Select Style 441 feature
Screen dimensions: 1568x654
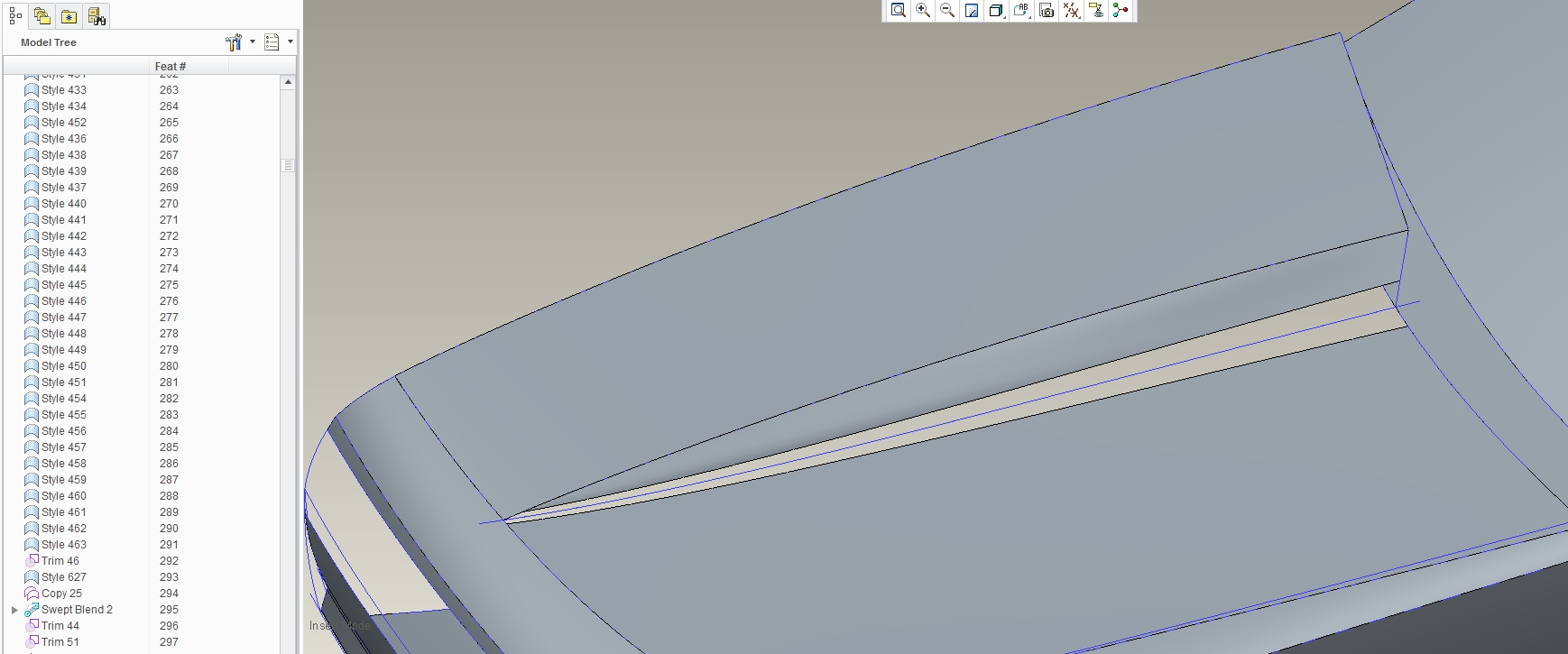tap(64, 220)
